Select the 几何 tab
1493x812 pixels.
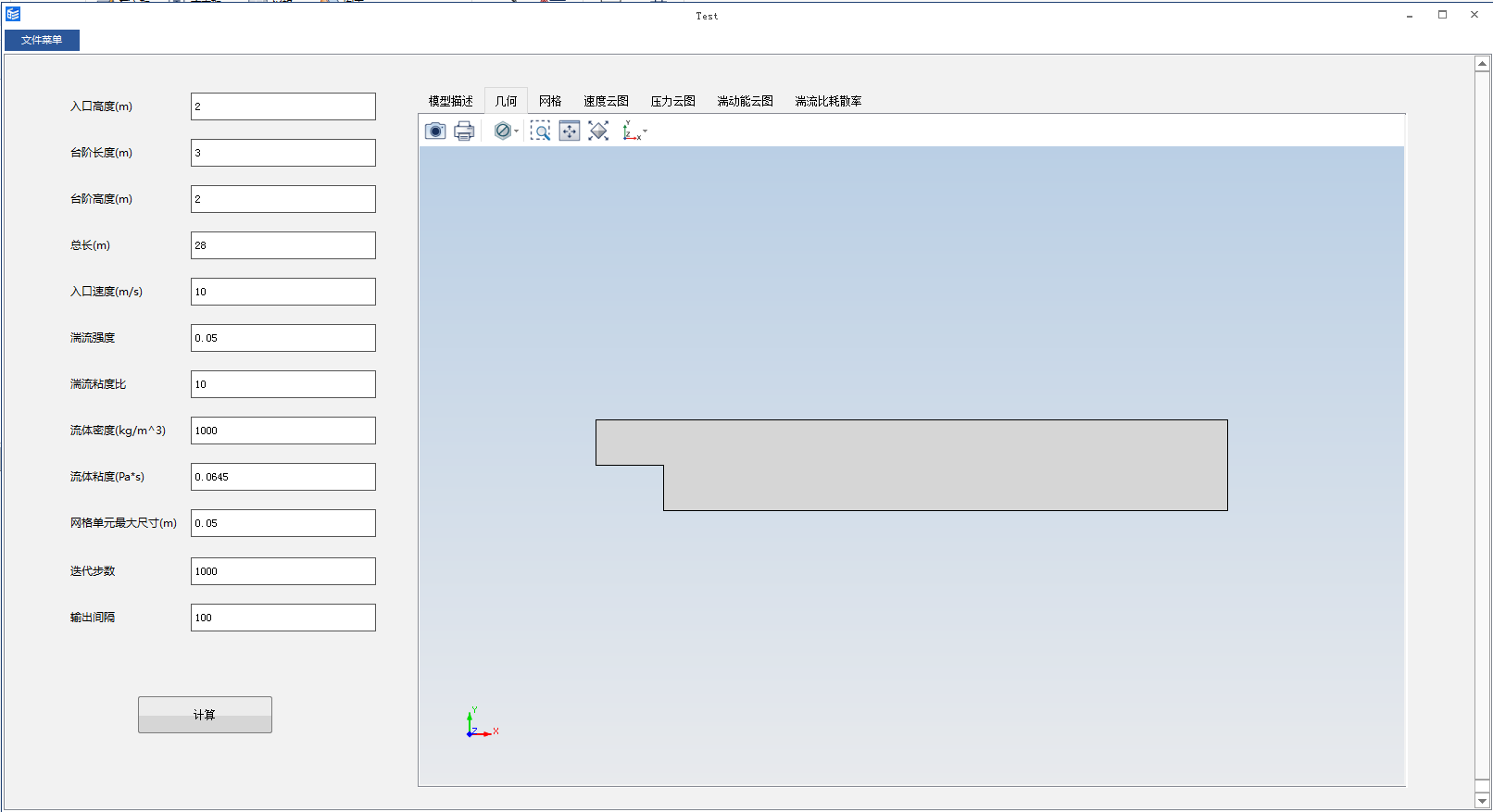coord(507,101)
